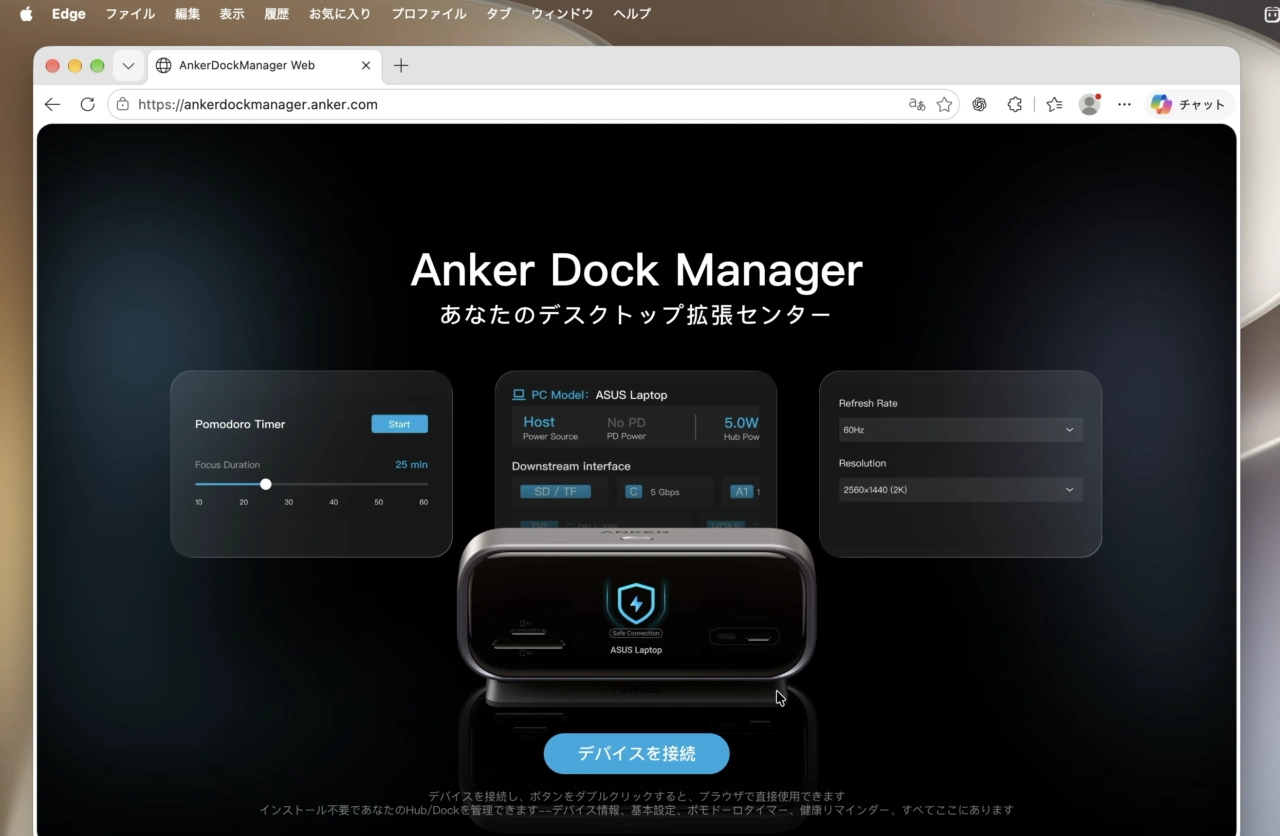
Task: Open the Apple menu
Action: point(26,14)
